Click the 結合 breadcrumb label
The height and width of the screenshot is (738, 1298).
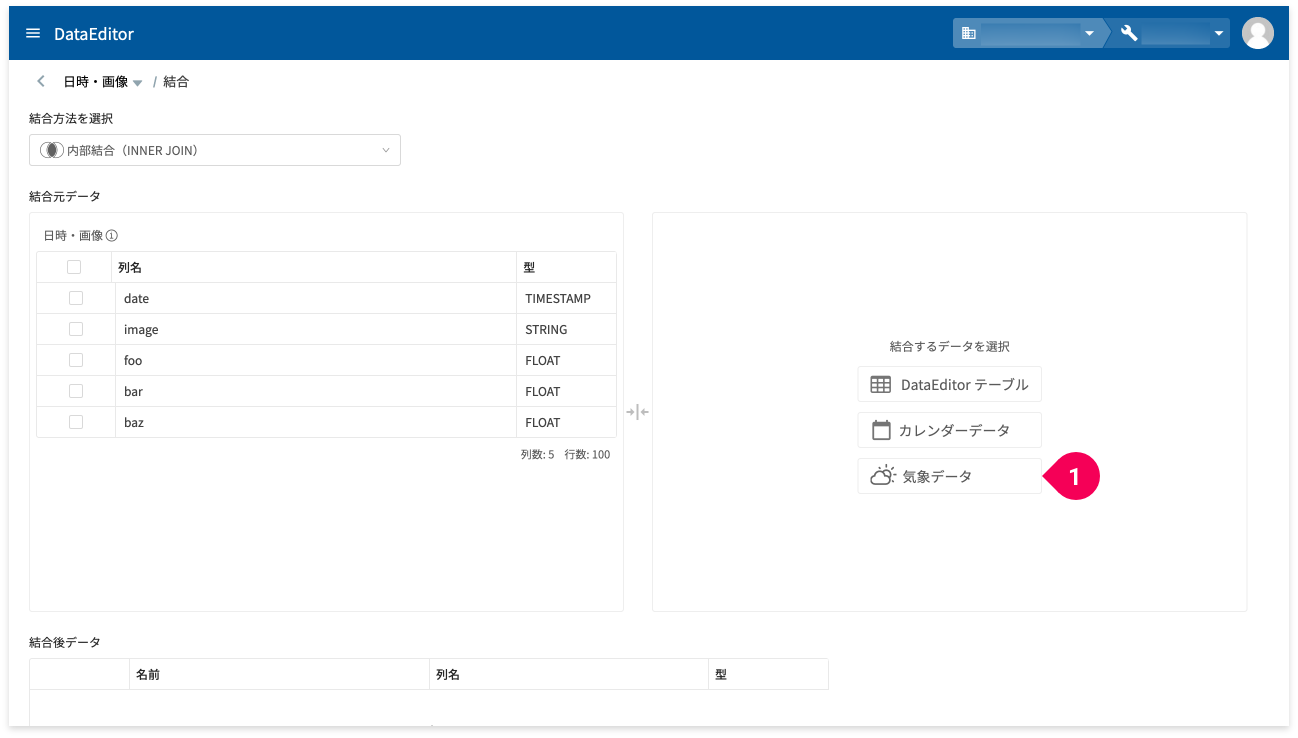[x=176, y=82]
